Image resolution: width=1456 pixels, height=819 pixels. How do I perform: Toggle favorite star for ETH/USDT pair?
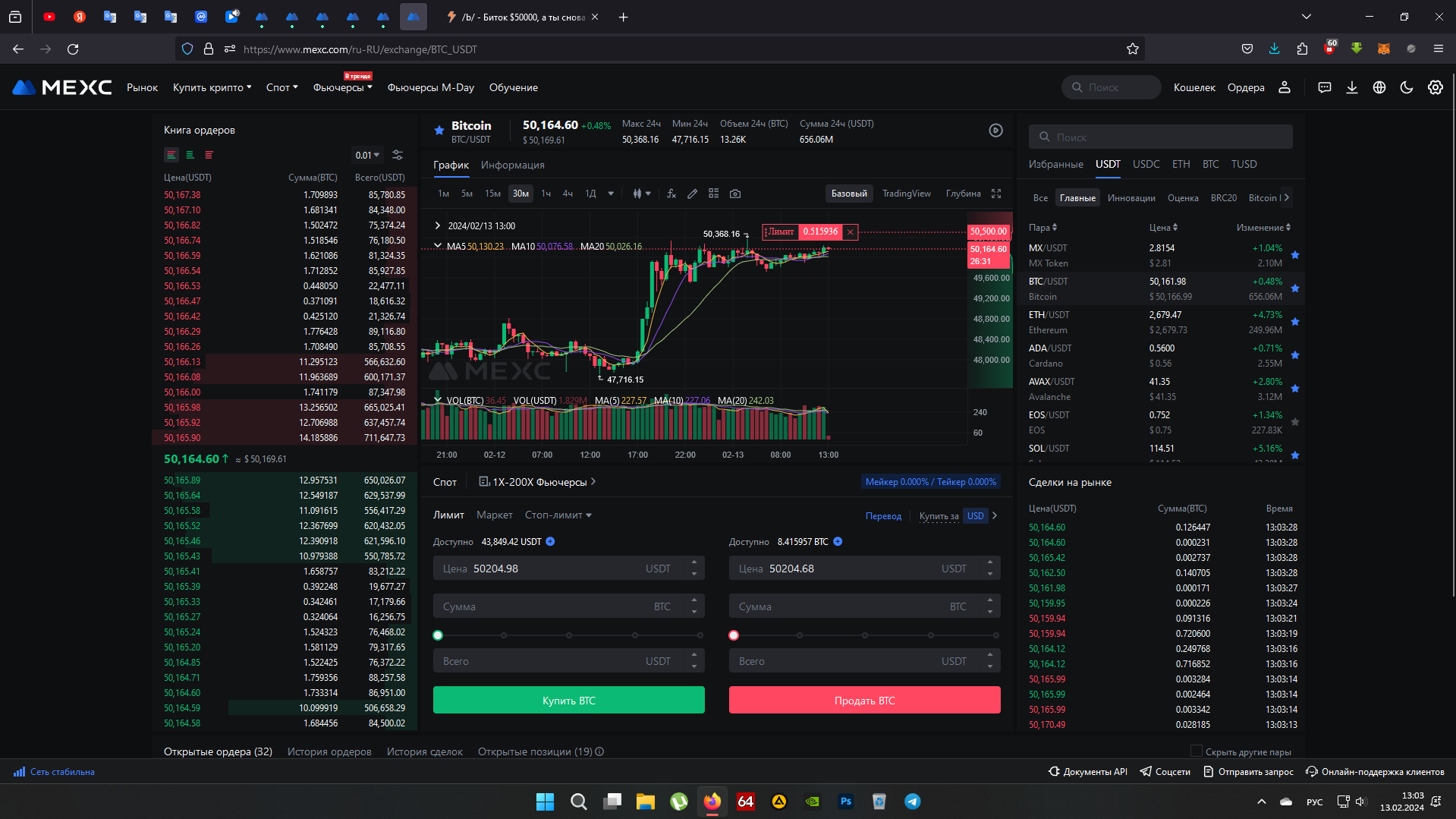tap(1295, 322)
